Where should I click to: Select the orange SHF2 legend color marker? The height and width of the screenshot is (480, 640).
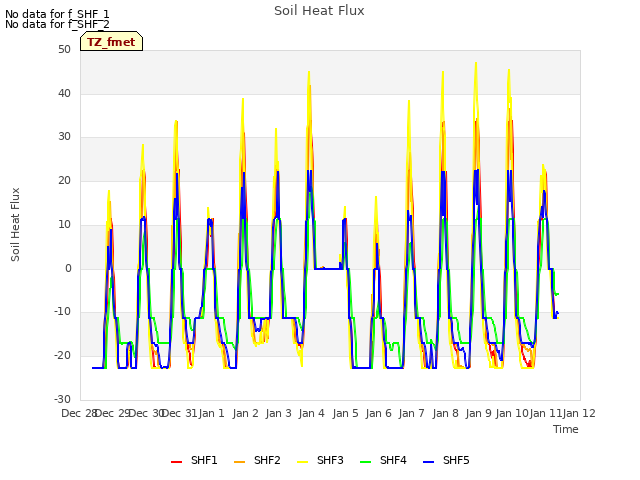click(x=239, y=462)
